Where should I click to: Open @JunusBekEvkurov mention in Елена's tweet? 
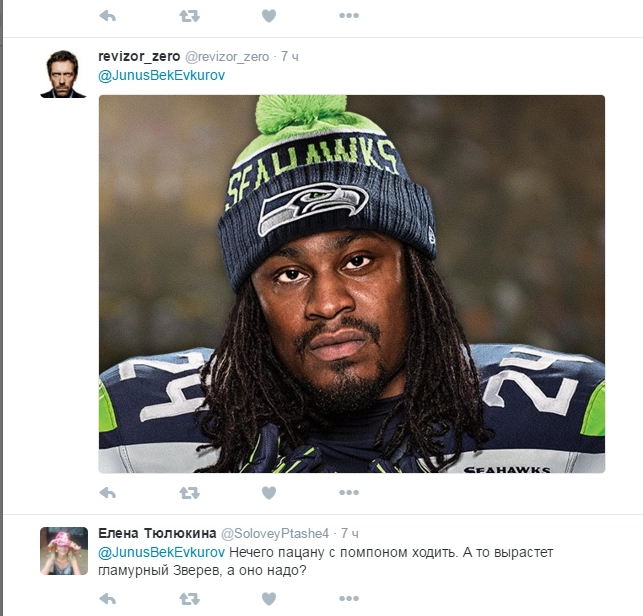[162, 552]
